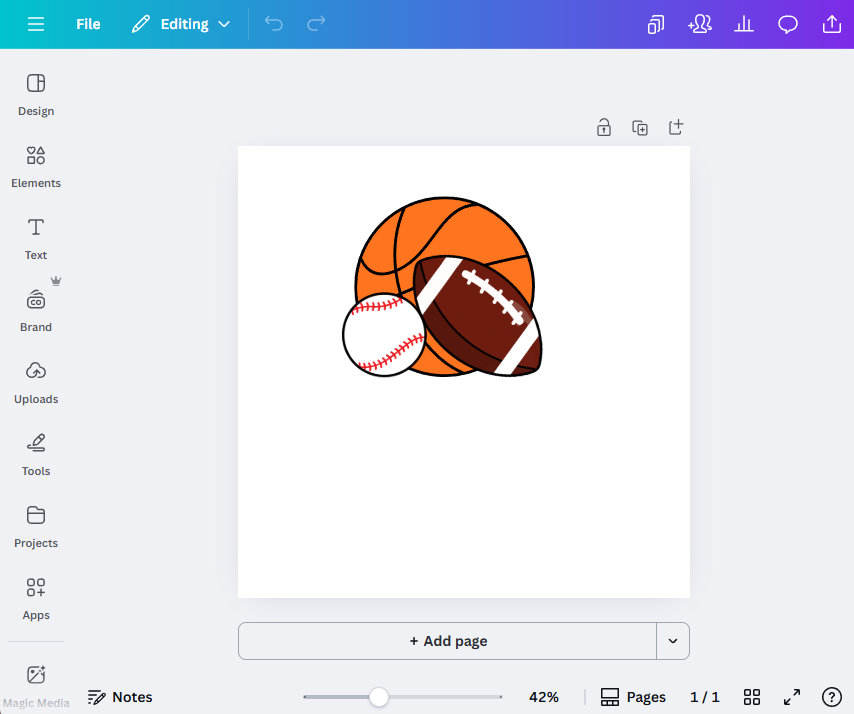
Task: Click the Undo arrow
Action: pyautogui.click(x=274, y=24)
